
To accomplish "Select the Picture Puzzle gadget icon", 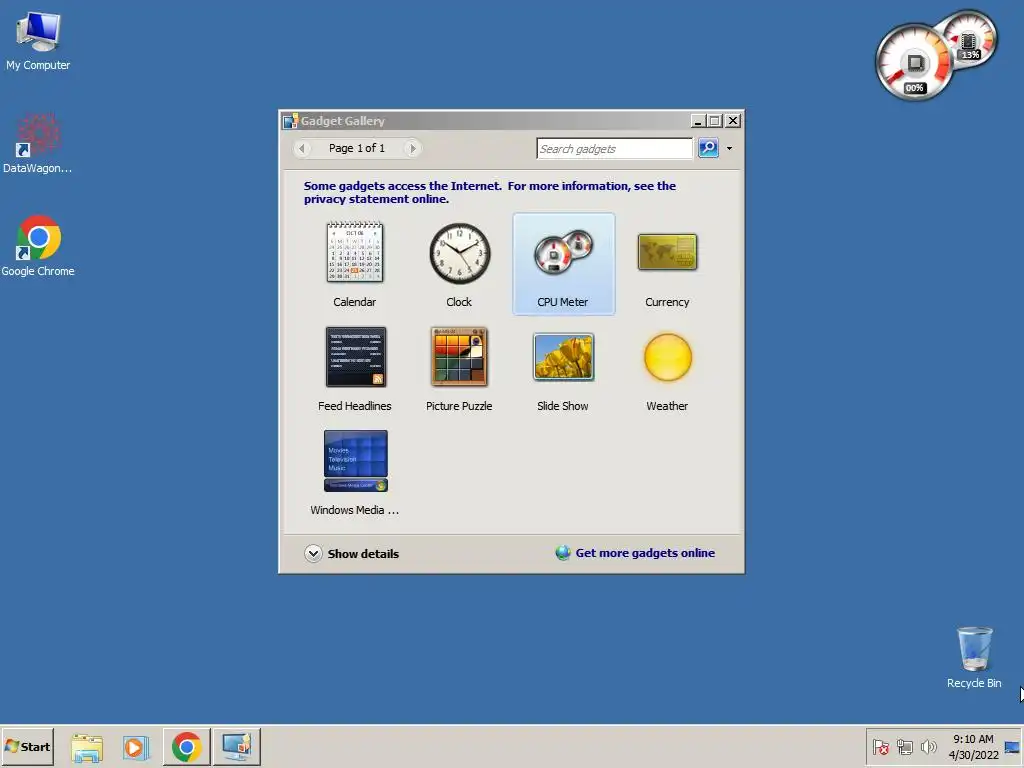I will click(459, 357).
